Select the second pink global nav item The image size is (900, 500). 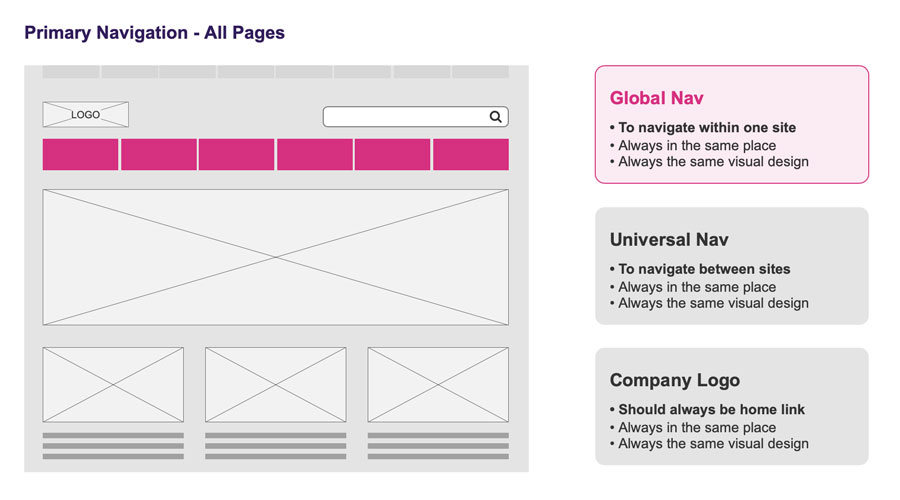click(x=159, y=155)
